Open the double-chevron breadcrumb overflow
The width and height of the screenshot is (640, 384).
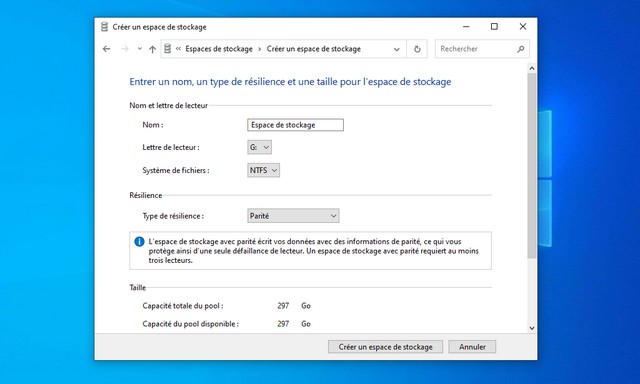[178, 49]
